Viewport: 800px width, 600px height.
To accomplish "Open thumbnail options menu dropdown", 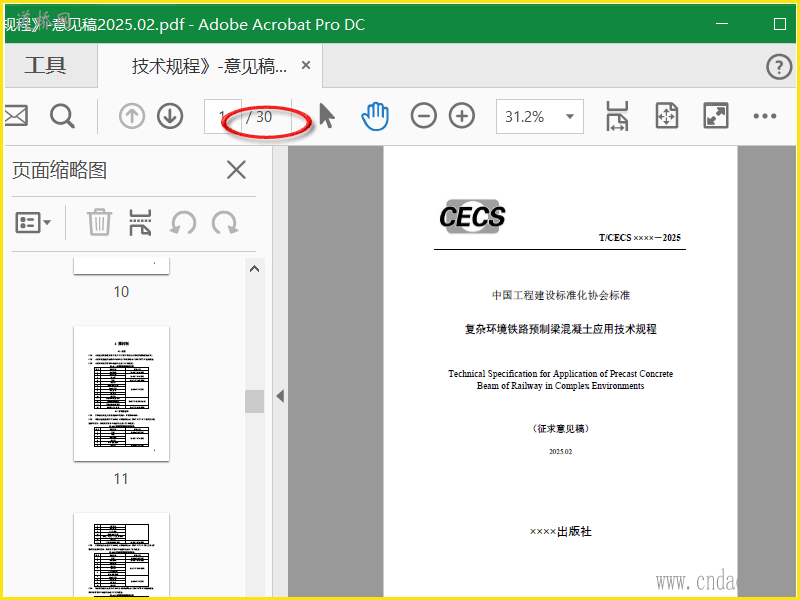I will [33, 223].
